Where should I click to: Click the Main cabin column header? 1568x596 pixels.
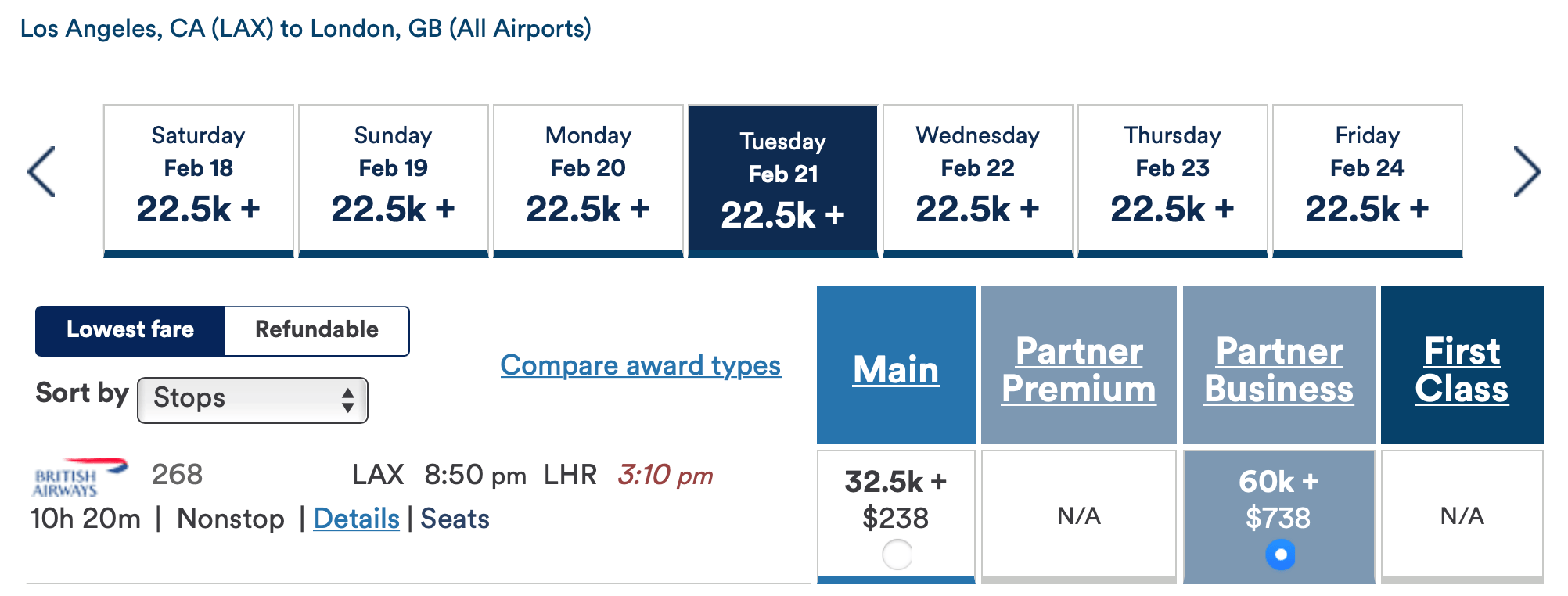pyautogui.click(x=896, y=369)
